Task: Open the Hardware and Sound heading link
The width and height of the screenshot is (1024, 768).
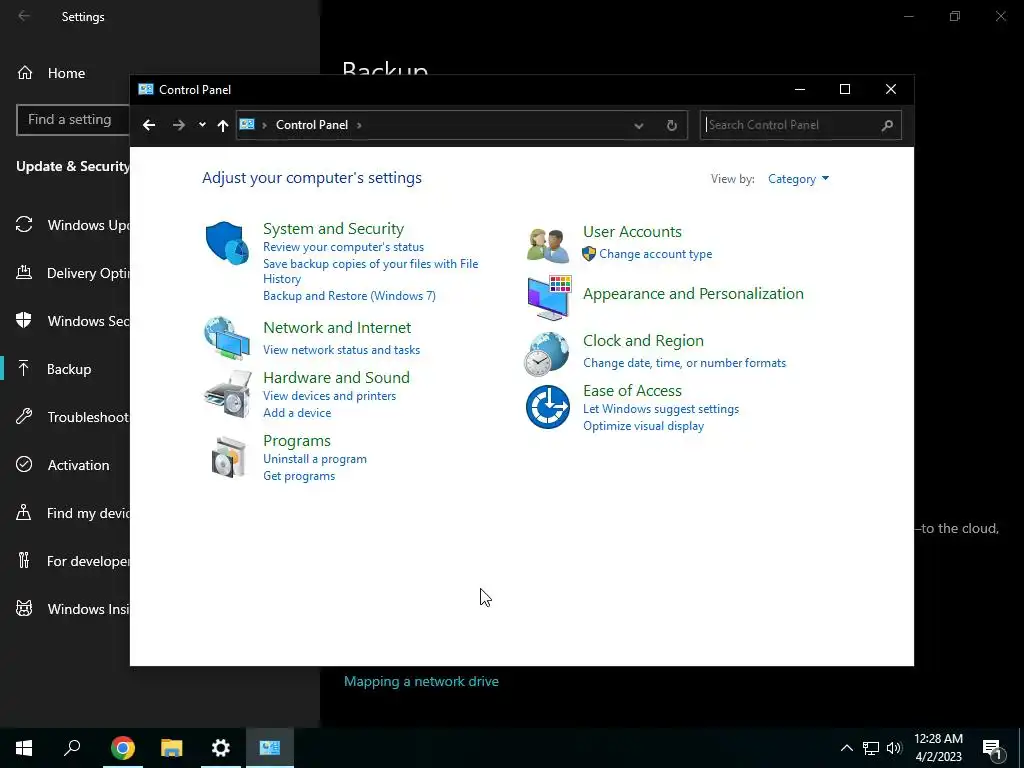Action: (x=336, y=377)
